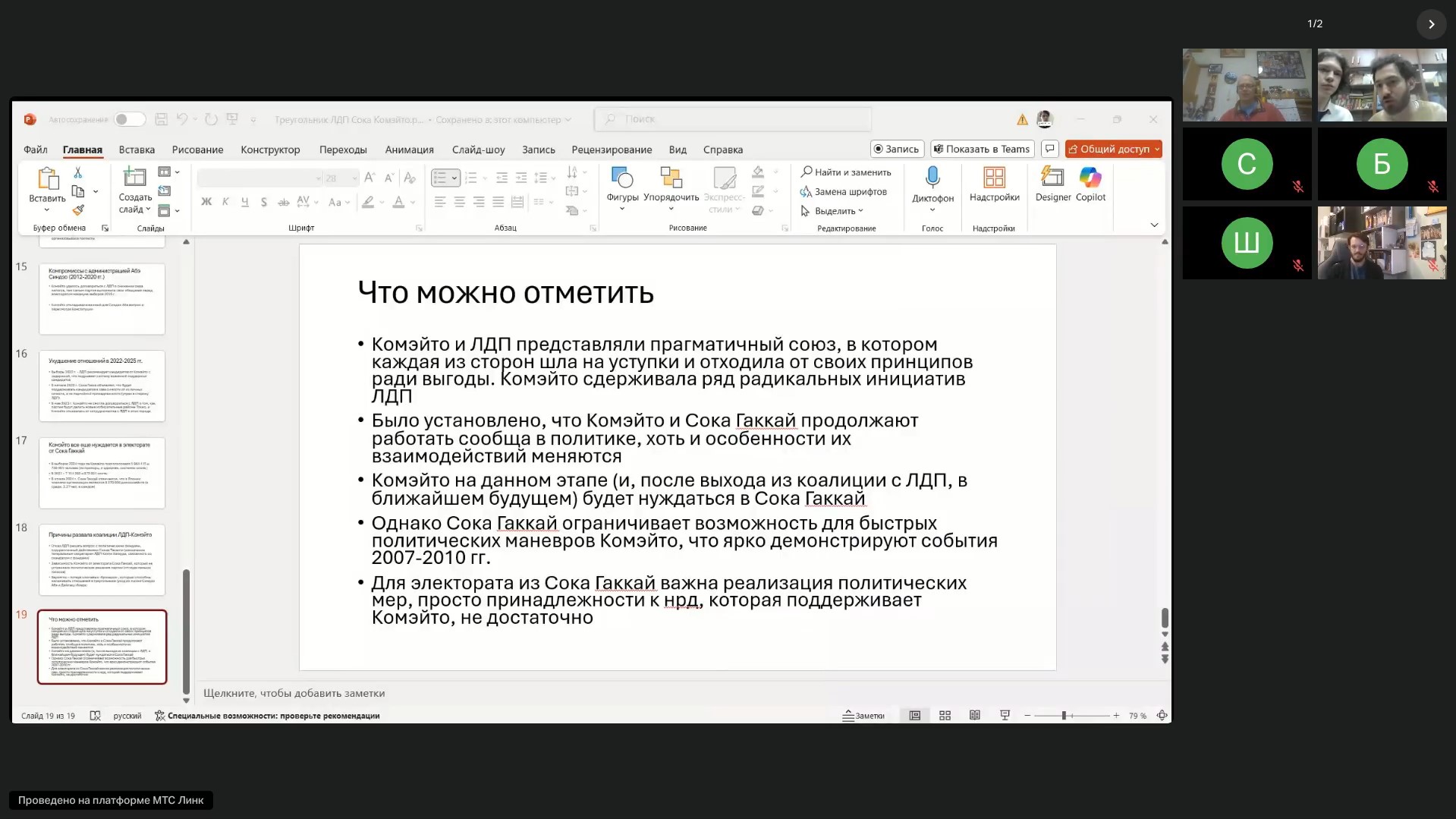Collapse the ribbon with the chevron

click(1154, 225)
